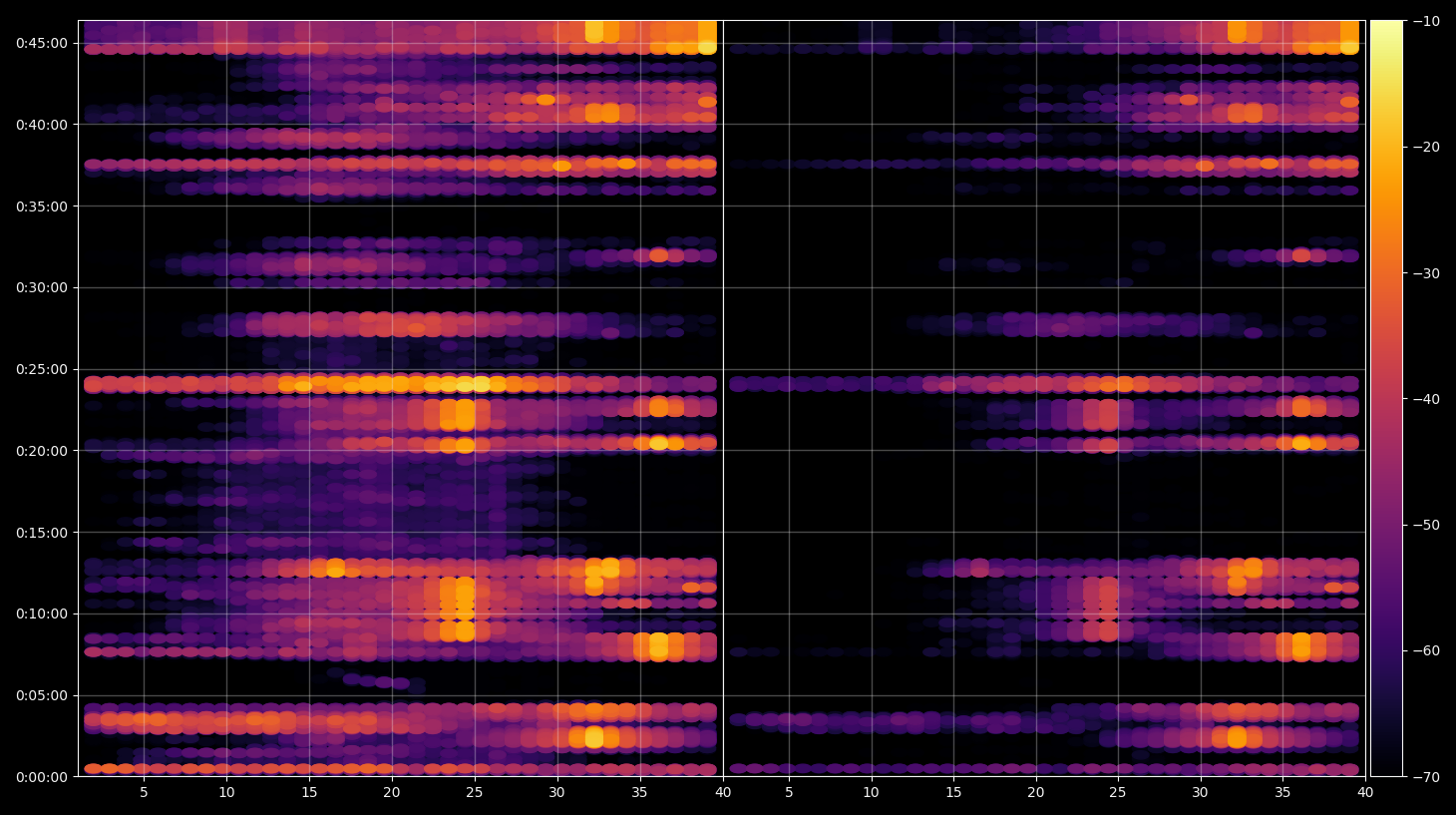Click x-axis label 15 under the left panel
Viewport: 1456px width, 815px height.
coord(309,793)
